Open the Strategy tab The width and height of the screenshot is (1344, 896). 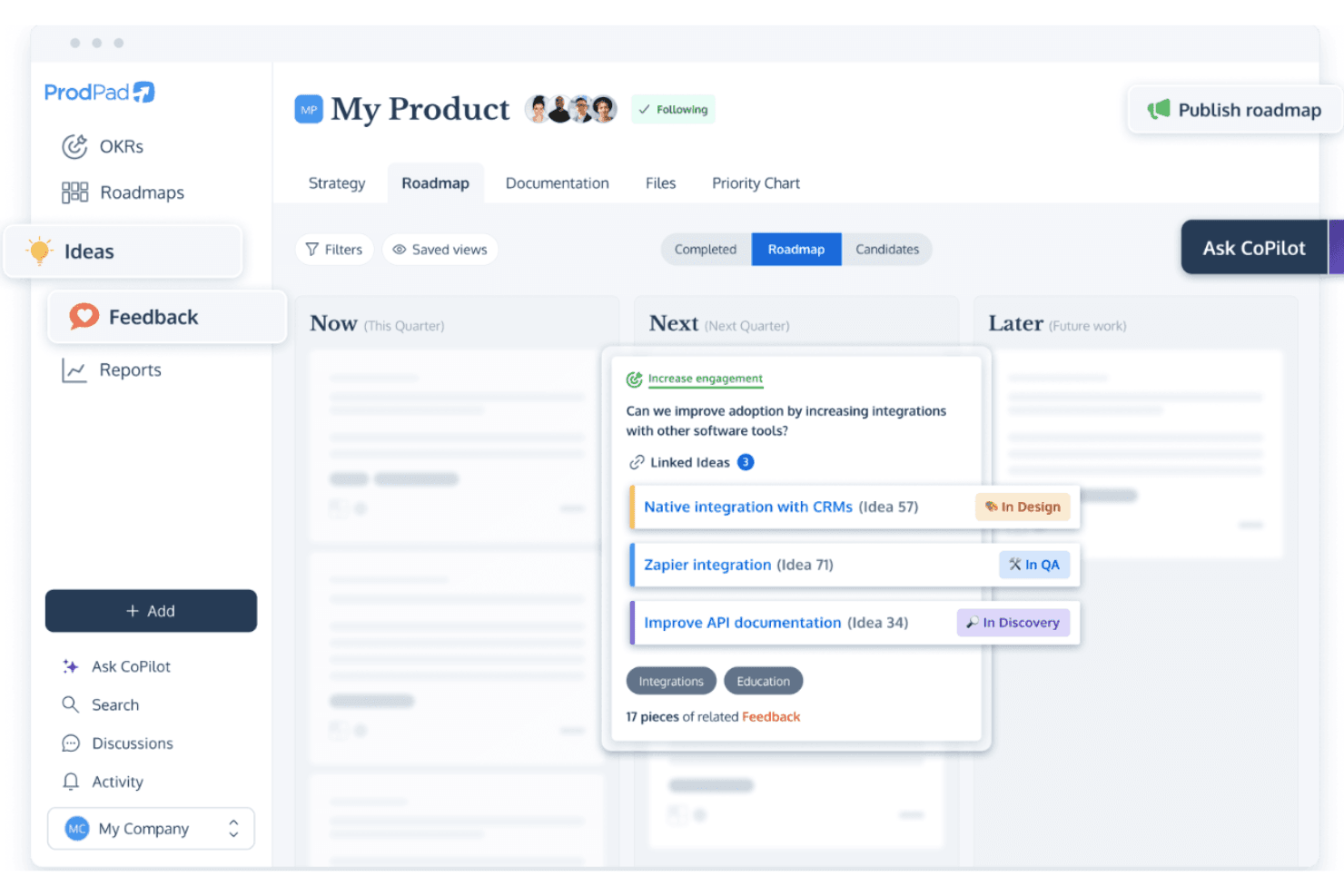coord(337,183)
